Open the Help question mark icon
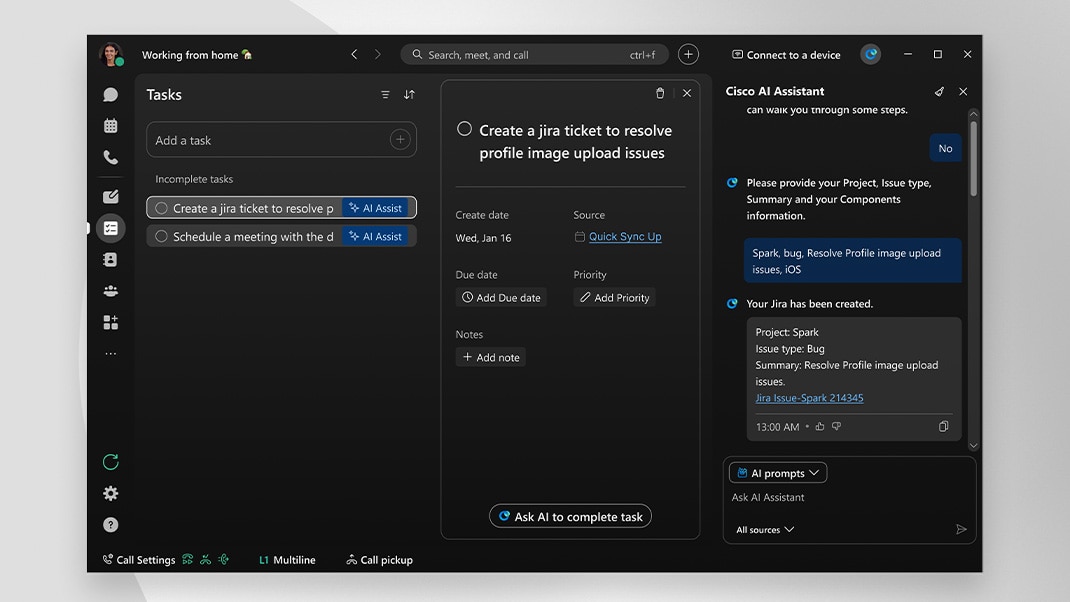This screenshot has height=602, width=1070. pyautogui.click(x=110, y=525)
